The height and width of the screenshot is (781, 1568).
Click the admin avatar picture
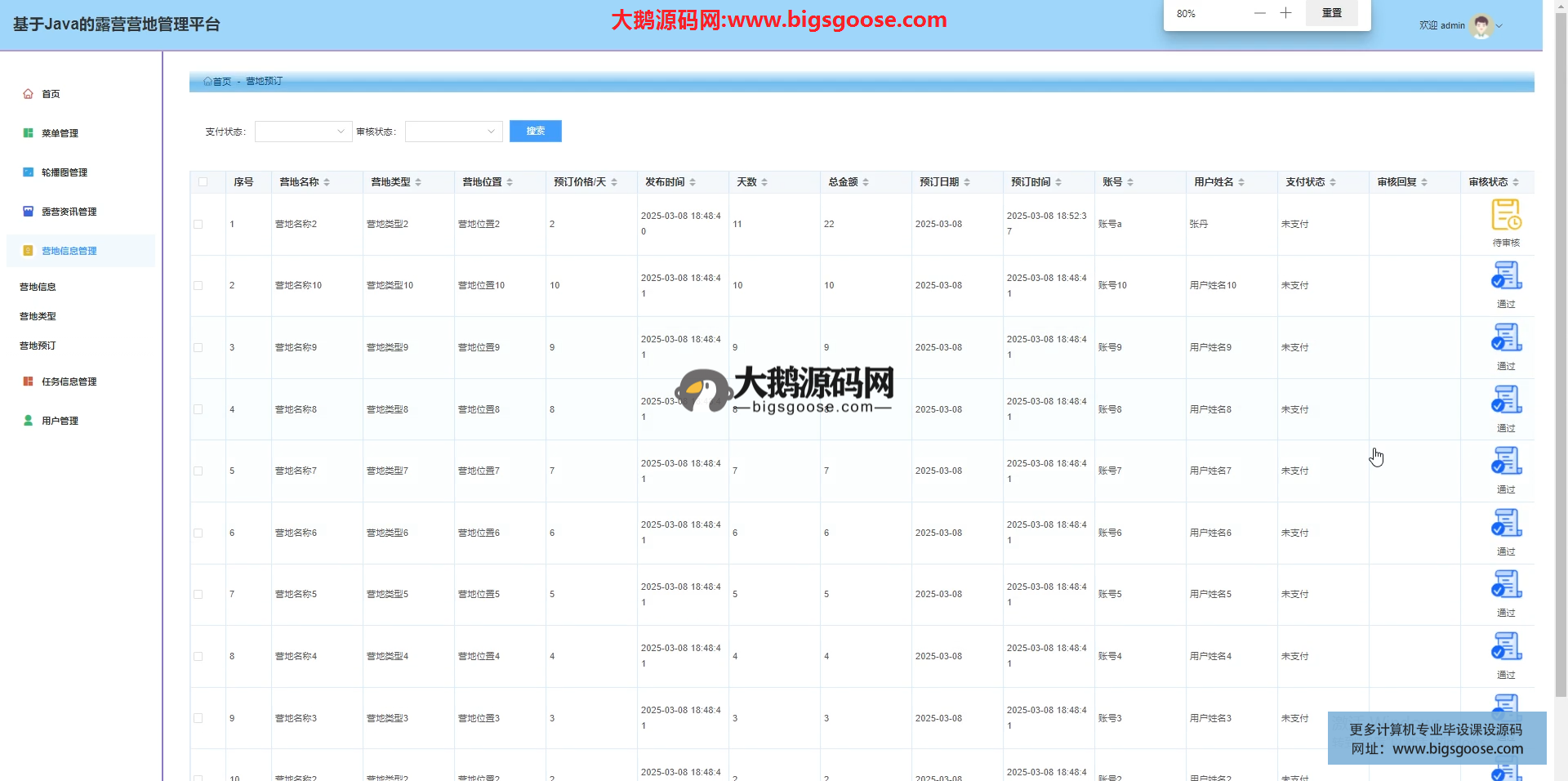(1481, 26)
